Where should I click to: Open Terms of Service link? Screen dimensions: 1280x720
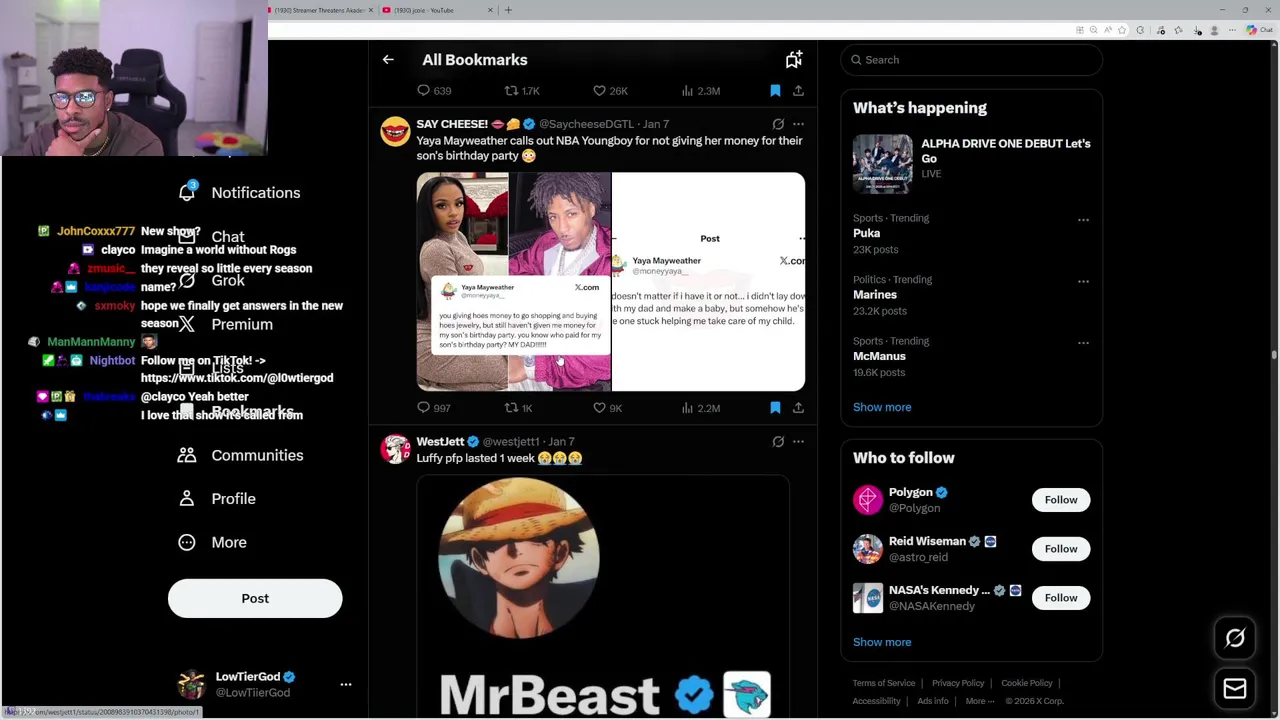[884, 683]
